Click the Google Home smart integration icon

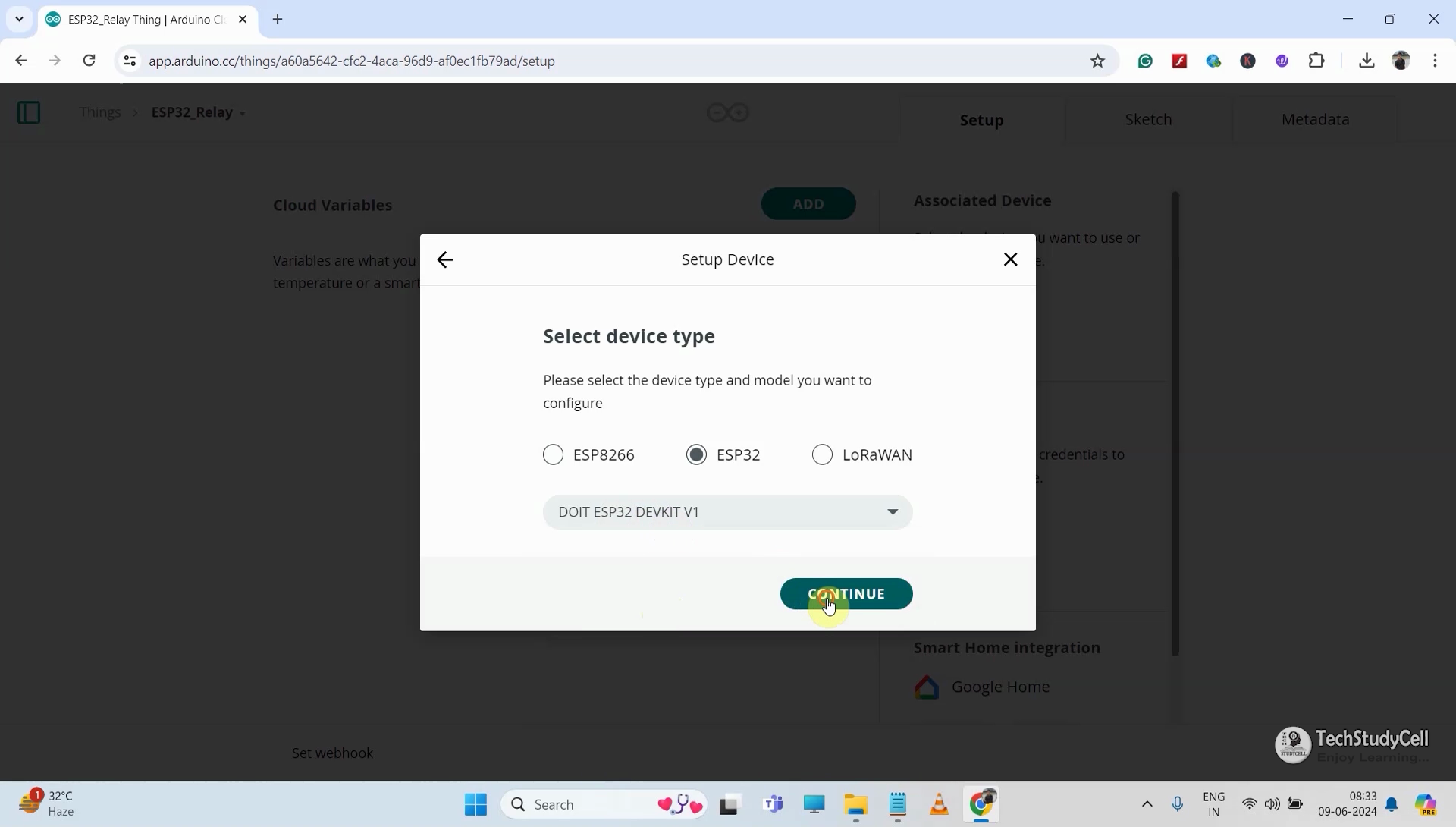click(927, 687)
